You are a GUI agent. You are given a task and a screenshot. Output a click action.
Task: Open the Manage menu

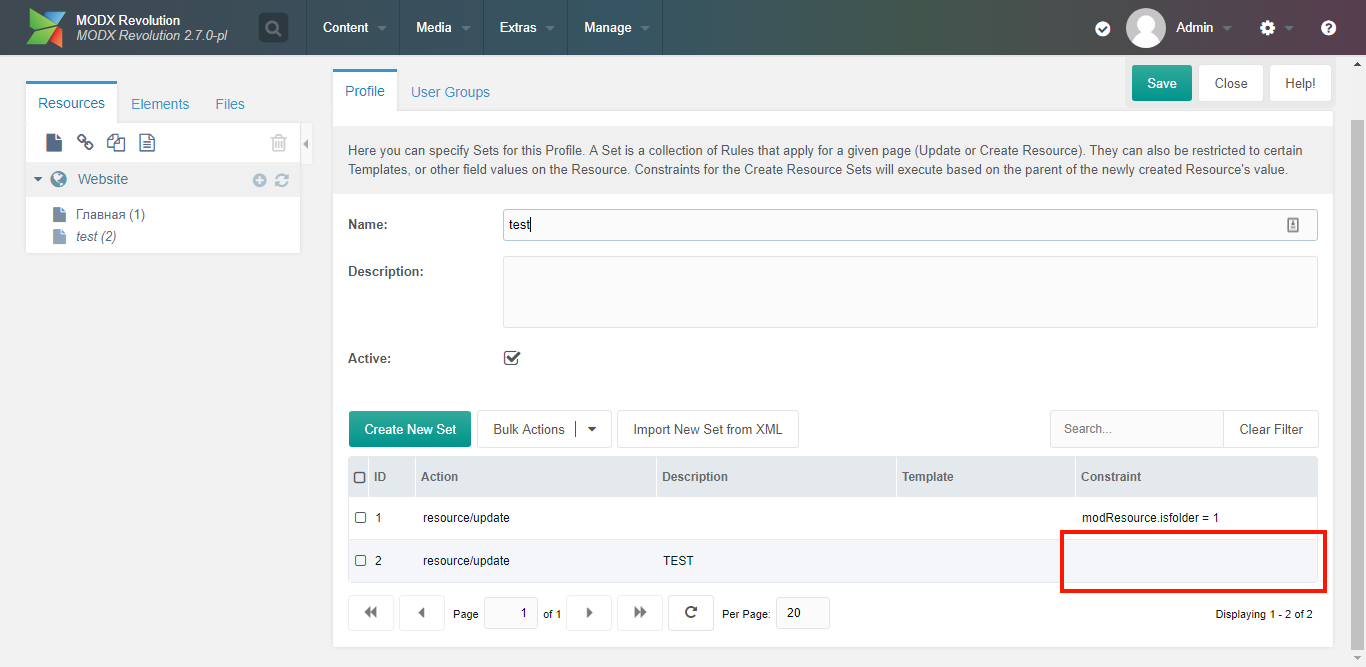pos(608,27)
